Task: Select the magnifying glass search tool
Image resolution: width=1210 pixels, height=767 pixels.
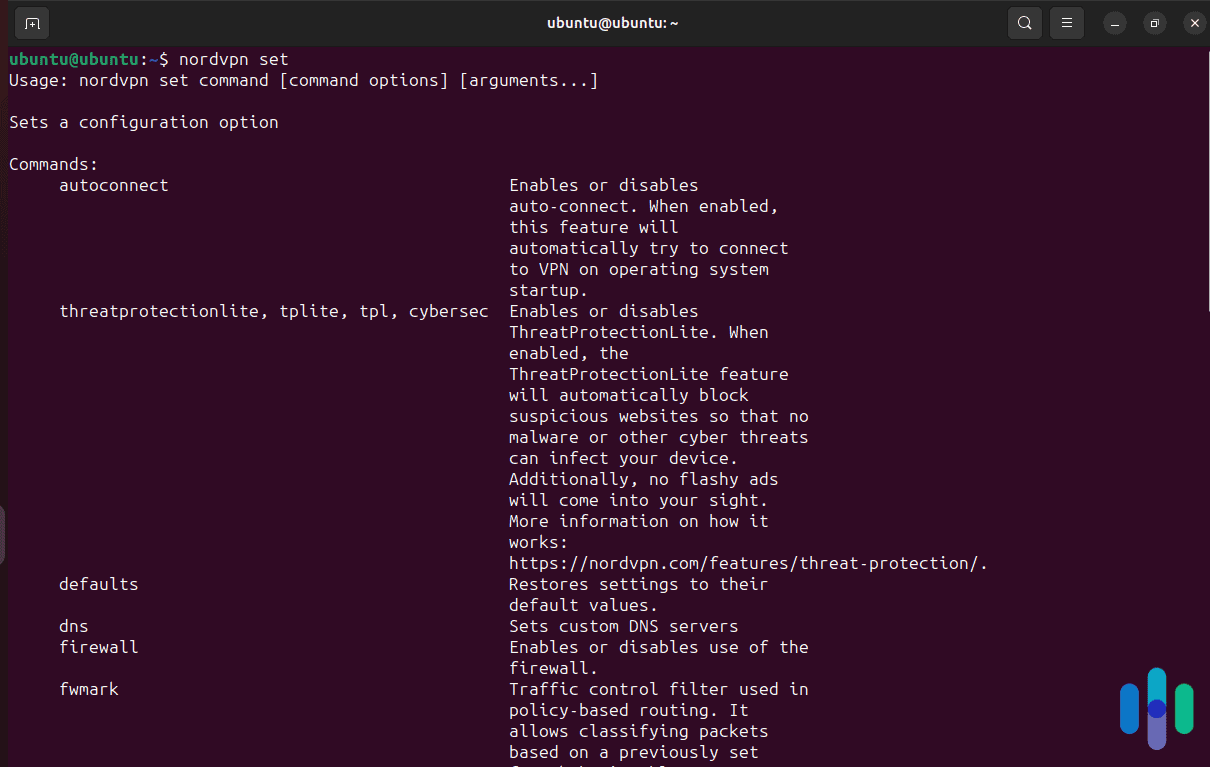Action: tap(1024, 22)
